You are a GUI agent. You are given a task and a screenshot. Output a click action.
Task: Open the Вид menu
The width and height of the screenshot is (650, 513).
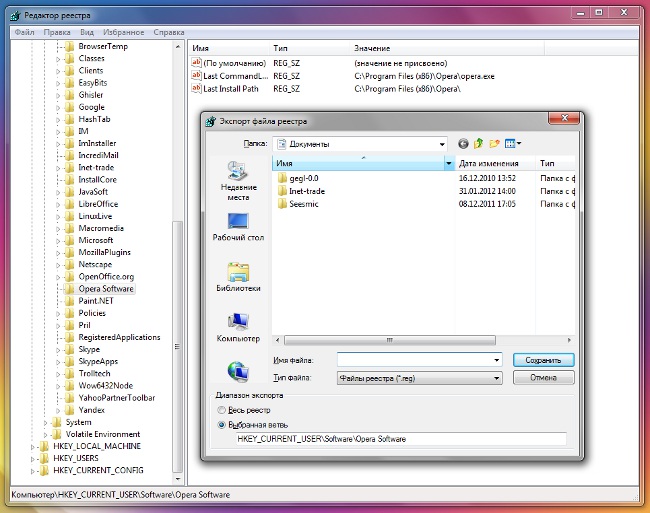[x=87, y=32]
